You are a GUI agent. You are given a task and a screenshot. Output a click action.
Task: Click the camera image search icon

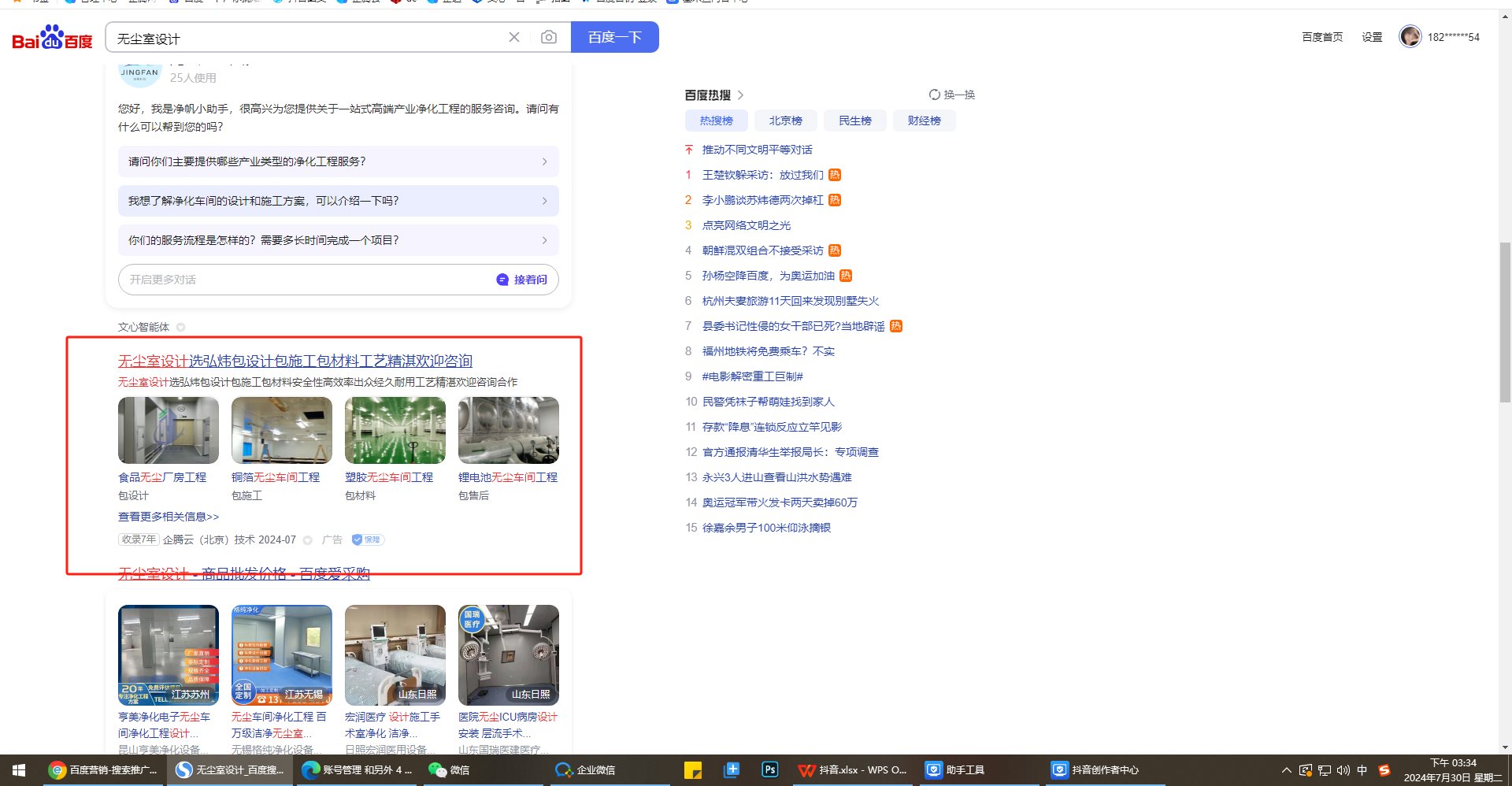coord(549,37)
